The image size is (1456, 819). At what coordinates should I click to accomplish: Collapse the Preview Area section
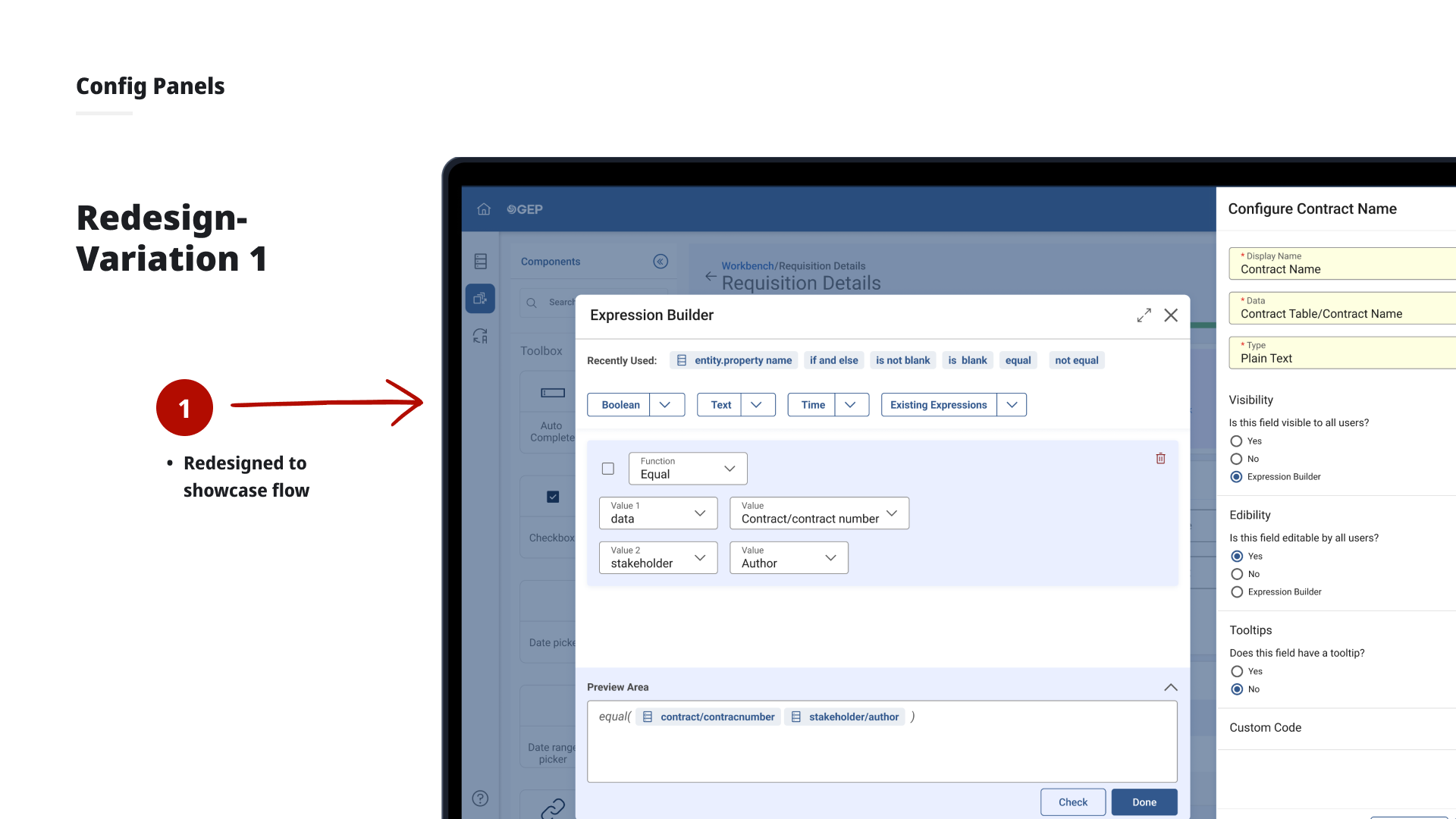pyautogui.click(x=1170, y=687)
